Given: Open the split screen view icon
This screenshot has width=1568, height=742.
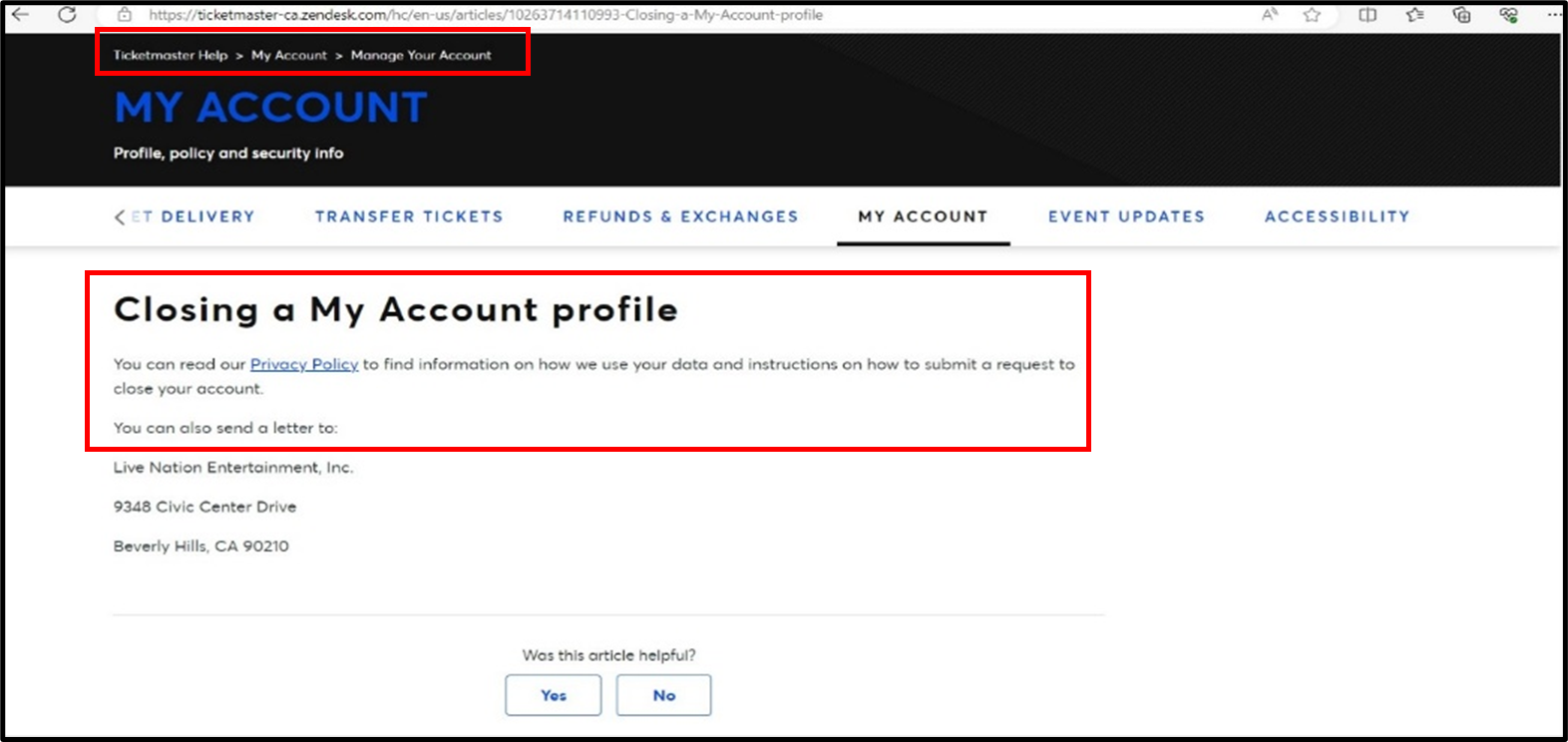Looking at the screenshot, I should [x=1368, y=14].
